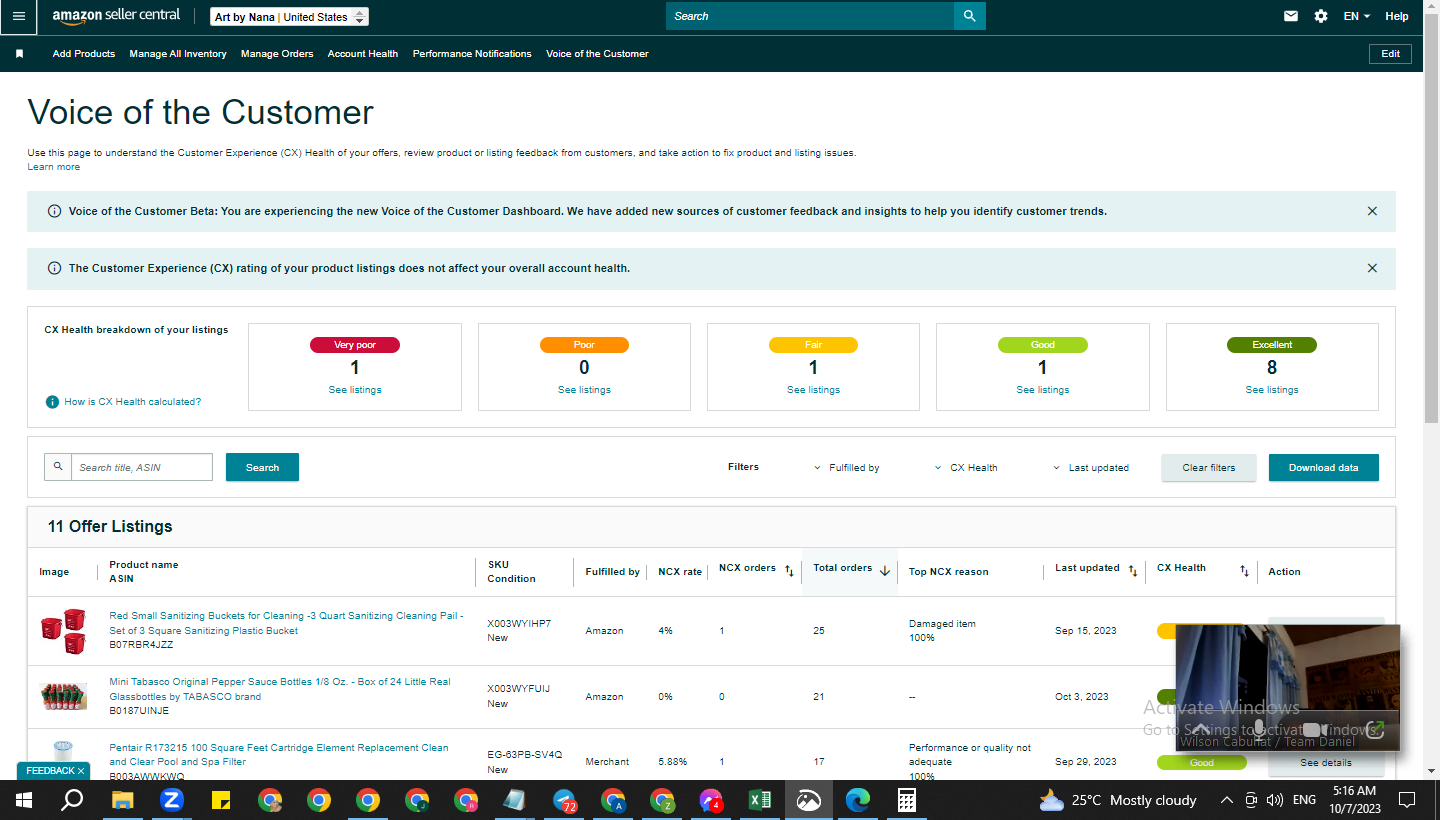Click the orange Poor badge
The height and width of the screenshot is (820, 1440).
584,345
